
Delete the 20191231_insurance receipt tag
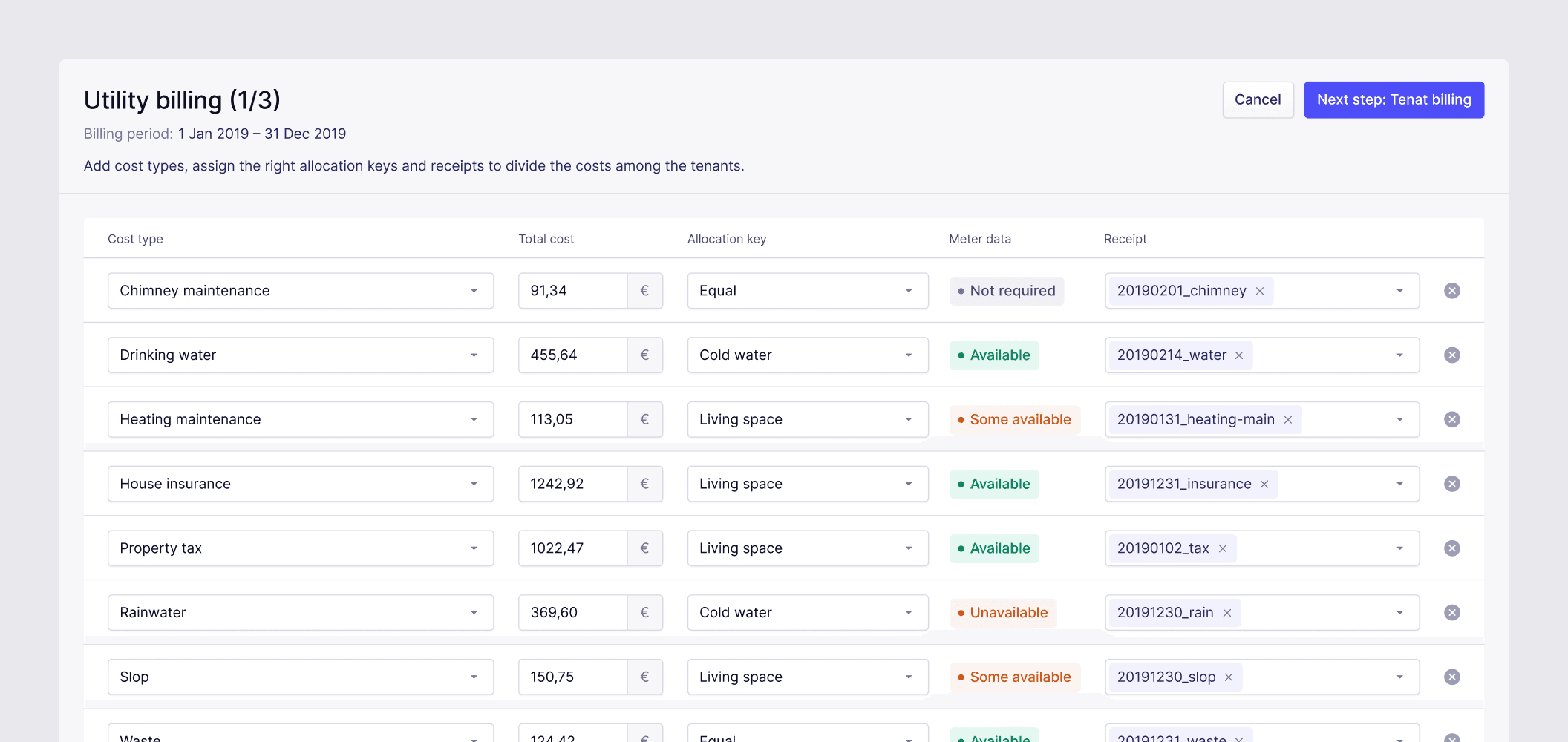pyautogui.click(x=1264, y=484)
